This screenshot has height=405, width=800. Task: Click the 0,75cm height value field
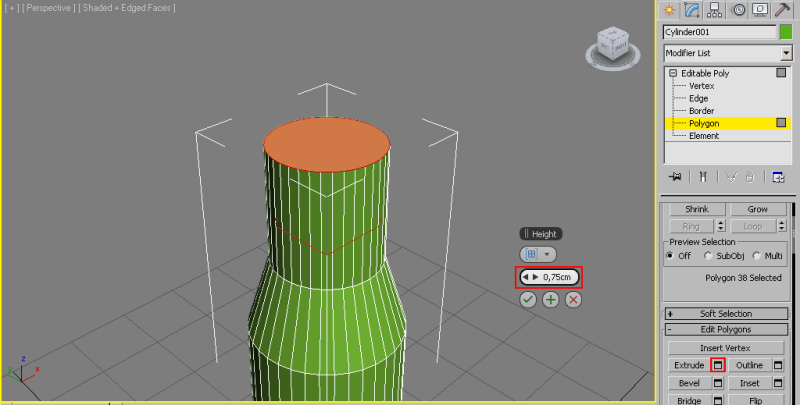coord(557,277)
